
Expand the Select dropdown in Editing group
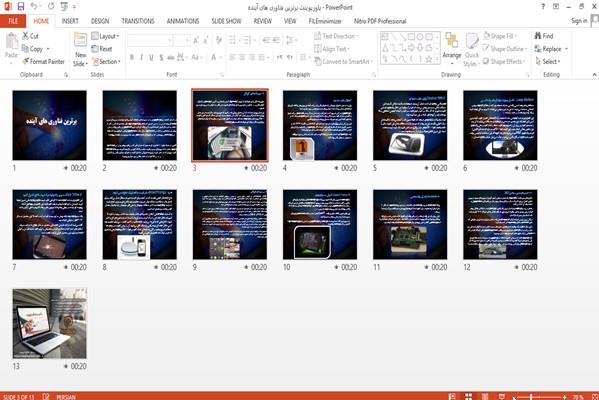[x=548, y=62]
